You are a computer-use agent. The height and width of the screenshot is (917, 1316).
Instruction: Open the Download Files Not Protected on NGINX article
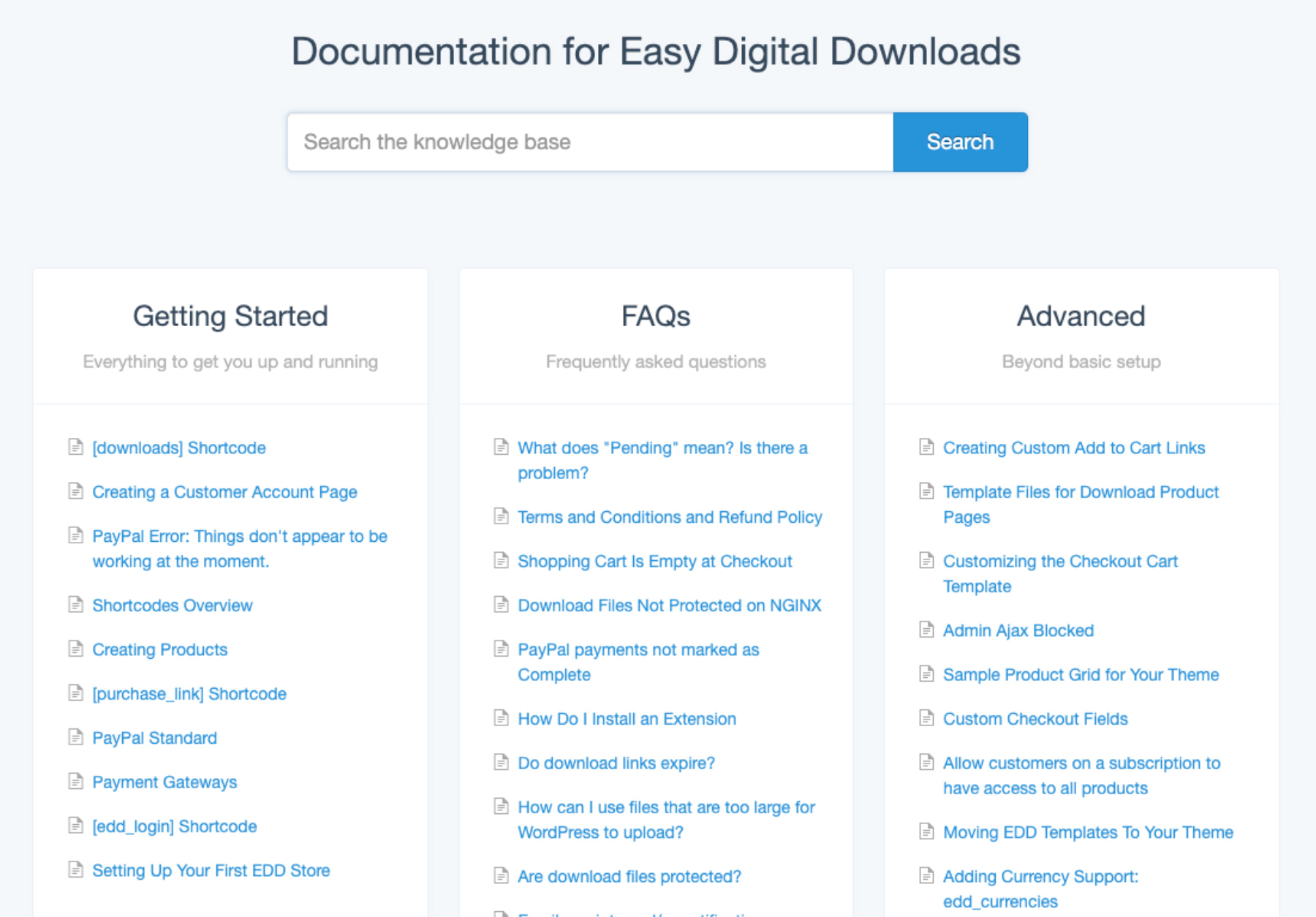pos(668,605)
